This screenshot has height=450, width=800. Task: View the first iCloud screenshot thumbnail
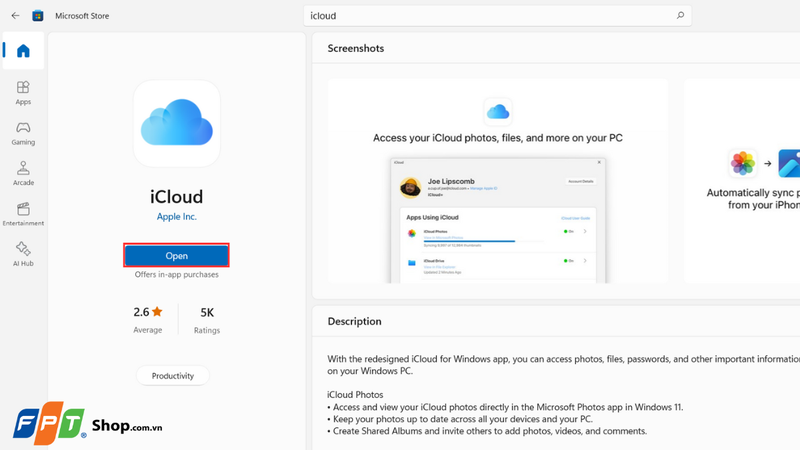497,181
